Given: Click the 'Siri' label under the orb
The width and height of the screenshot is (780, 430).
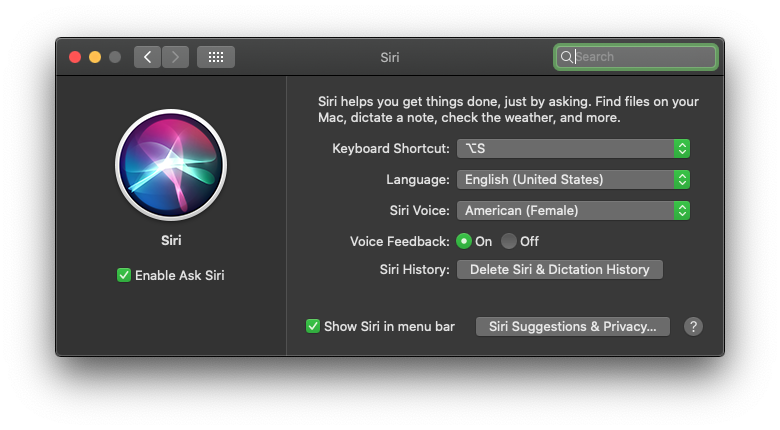Looking at the screenshot, I should [x=171, y=241].
